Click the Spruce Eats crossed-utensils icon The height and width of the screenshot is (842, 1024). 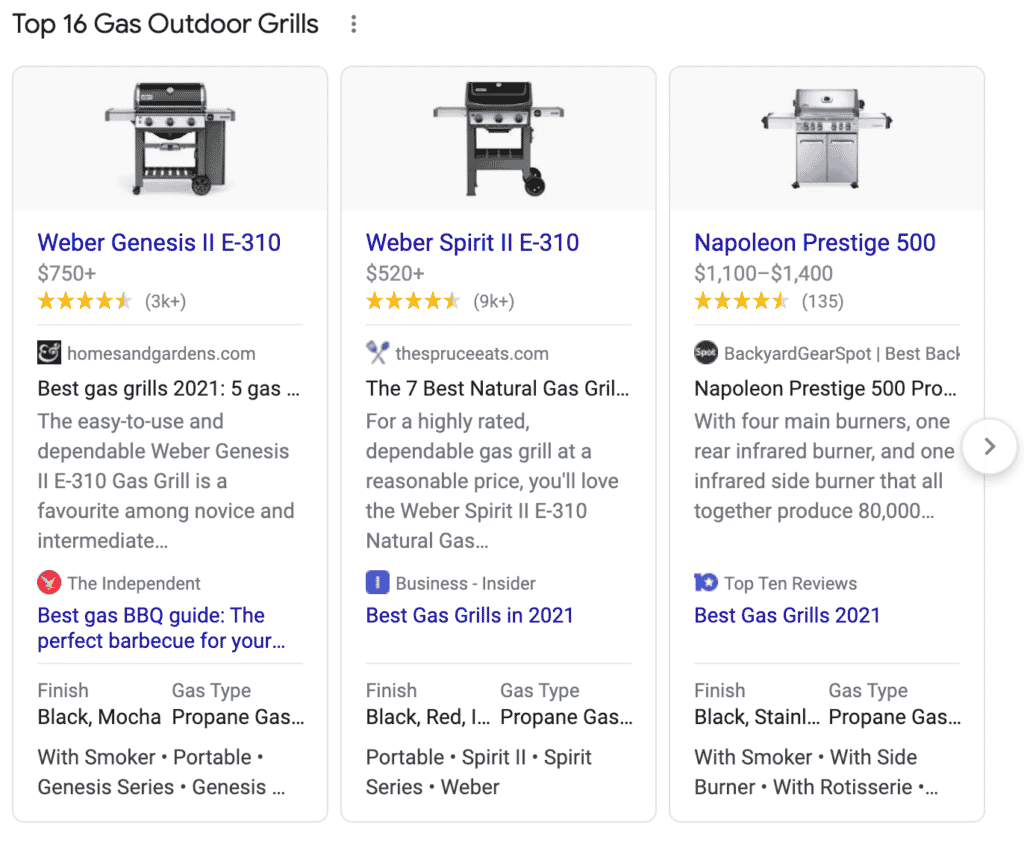(376, 353)
